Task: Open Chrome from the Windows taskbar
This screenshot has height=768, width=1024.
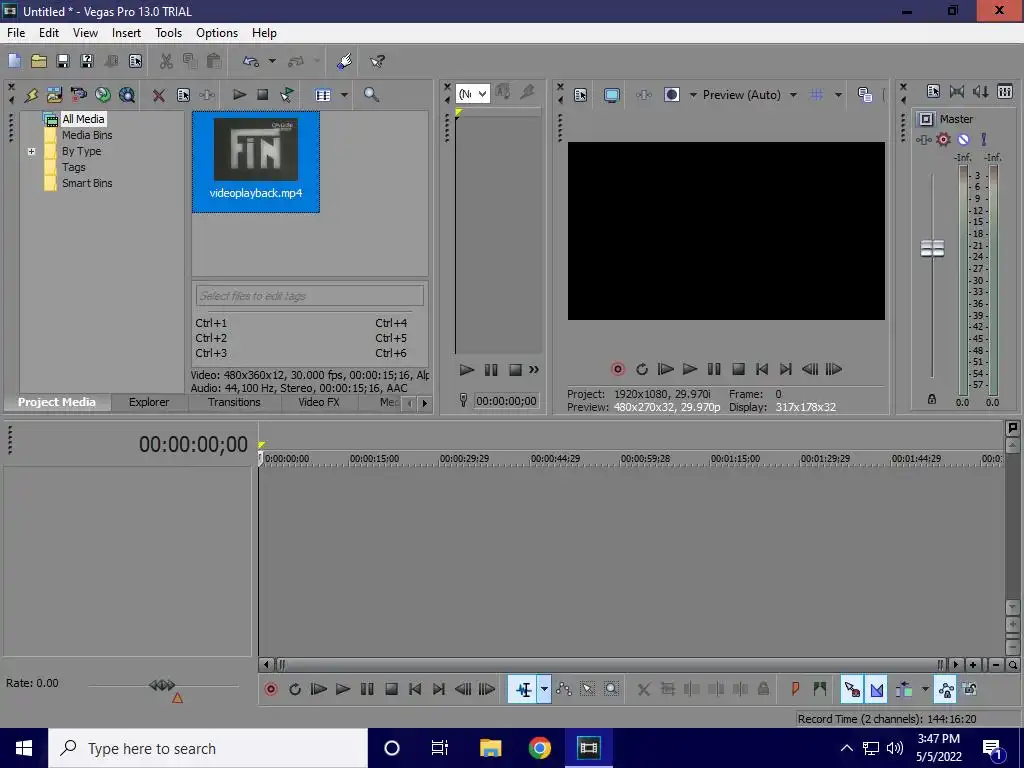Action: coord(539,748)
